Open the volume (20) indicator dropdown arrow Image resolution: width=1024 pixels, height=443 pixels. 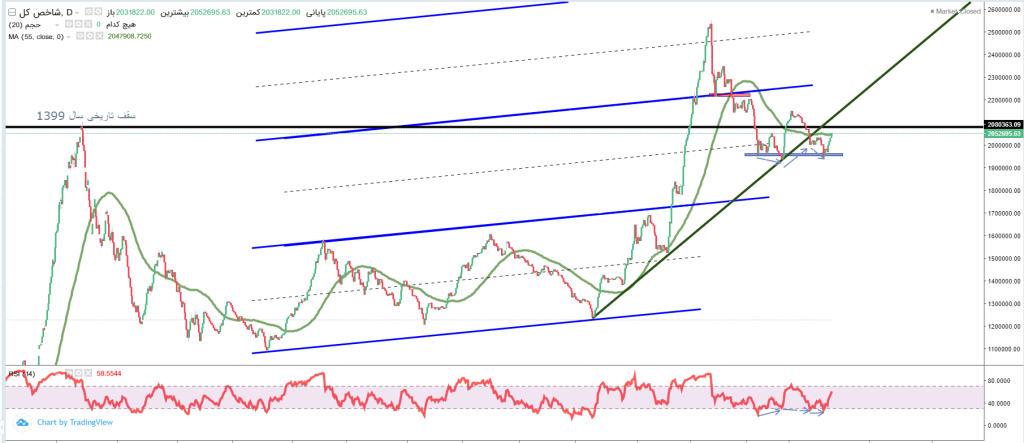pyautogui.click(x=57, y=25)
